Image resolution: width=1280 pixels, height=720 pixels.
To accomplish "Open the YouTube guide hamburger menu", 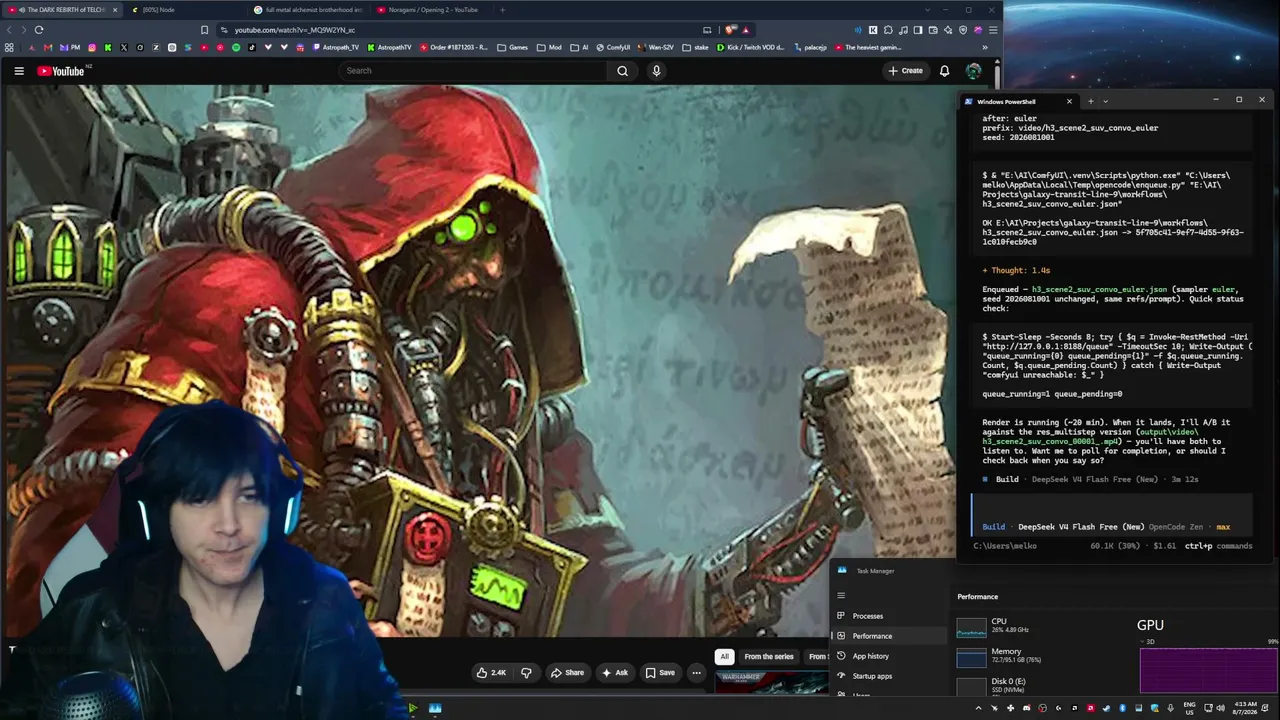I will pyautogui.click(x=19, y=71).
